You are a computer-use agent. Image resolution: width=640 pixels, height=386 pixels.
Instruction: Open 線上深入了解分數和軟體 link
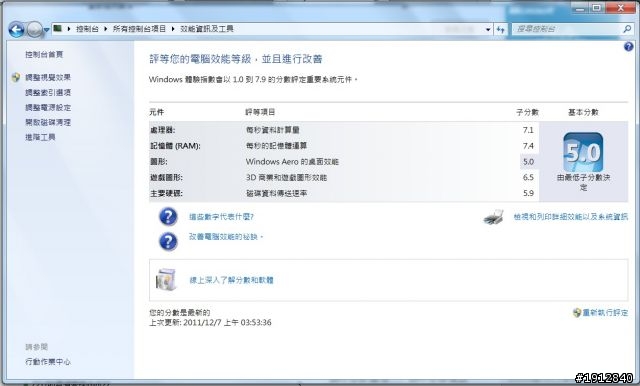[231, 280]
